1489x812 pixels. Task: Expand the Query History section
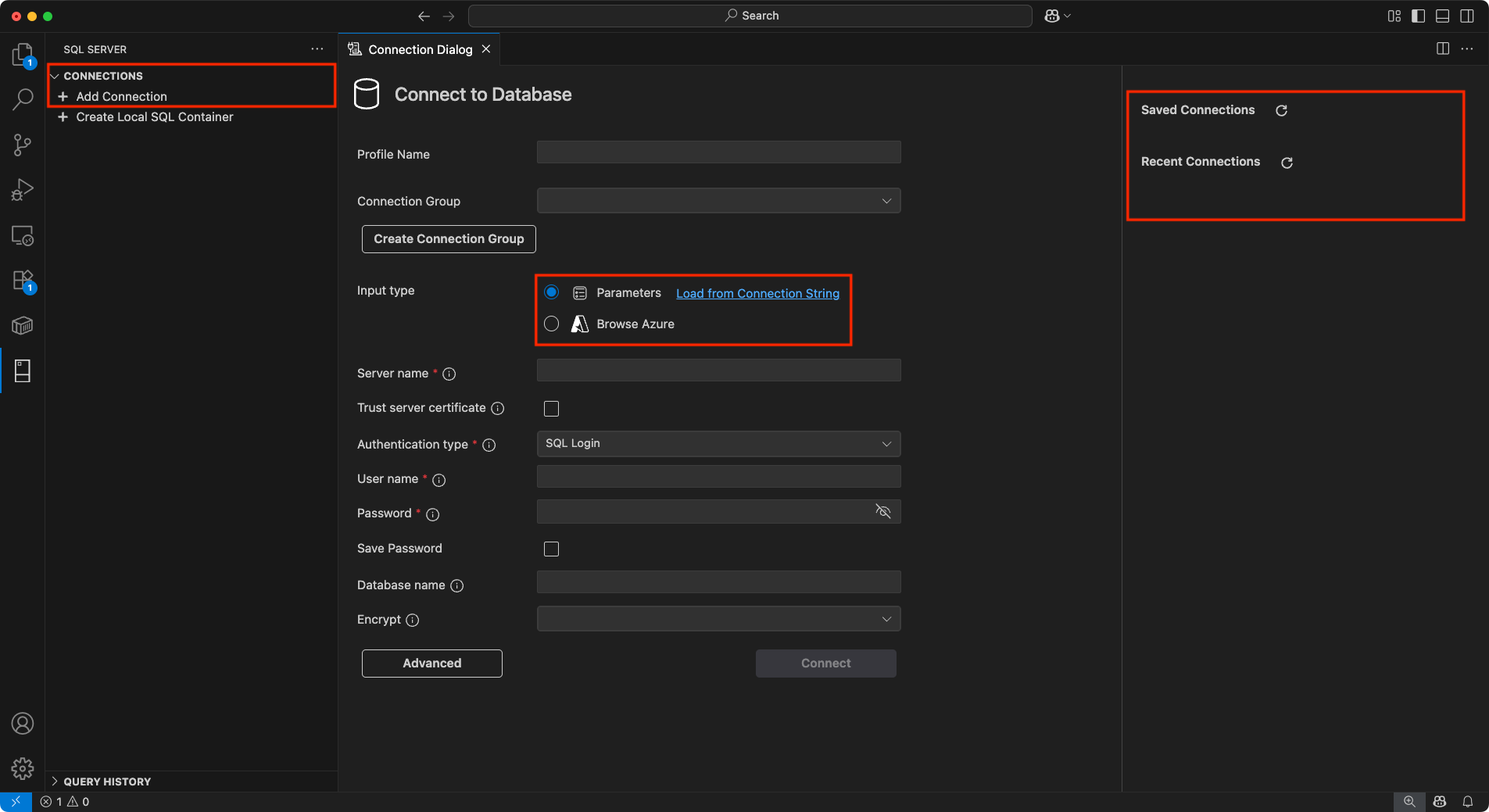click(107, 782)
